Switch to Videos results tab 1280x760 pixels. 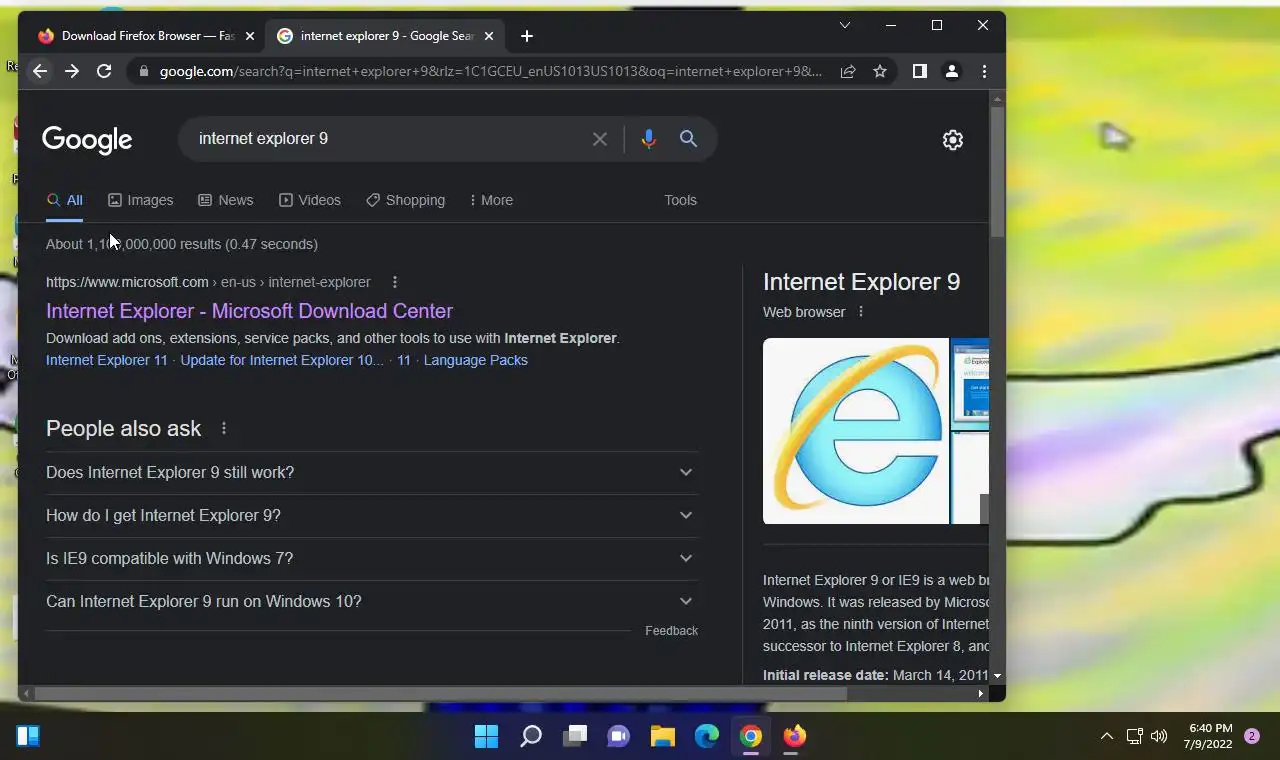point(310,200)
